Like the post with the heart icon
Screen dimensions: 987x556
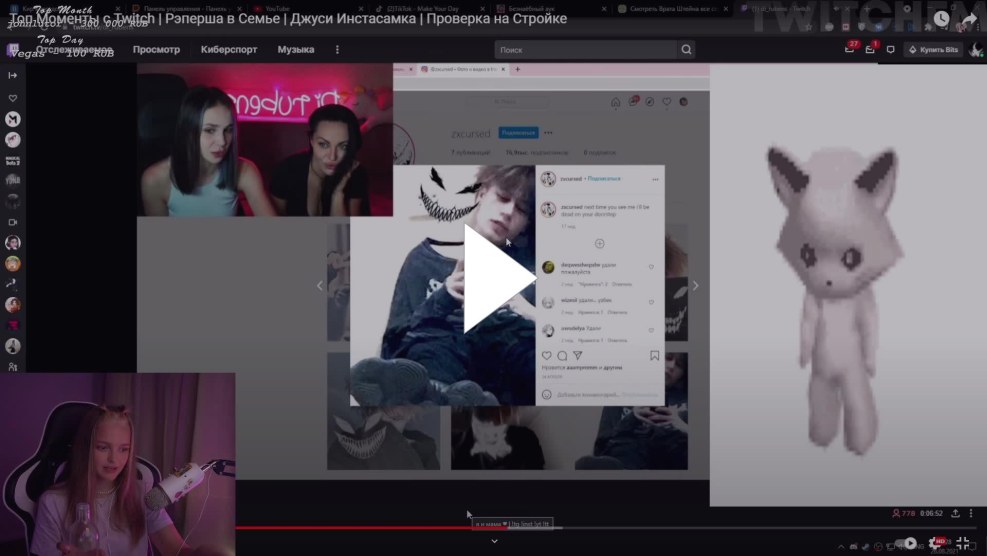(x=546, y=356)
